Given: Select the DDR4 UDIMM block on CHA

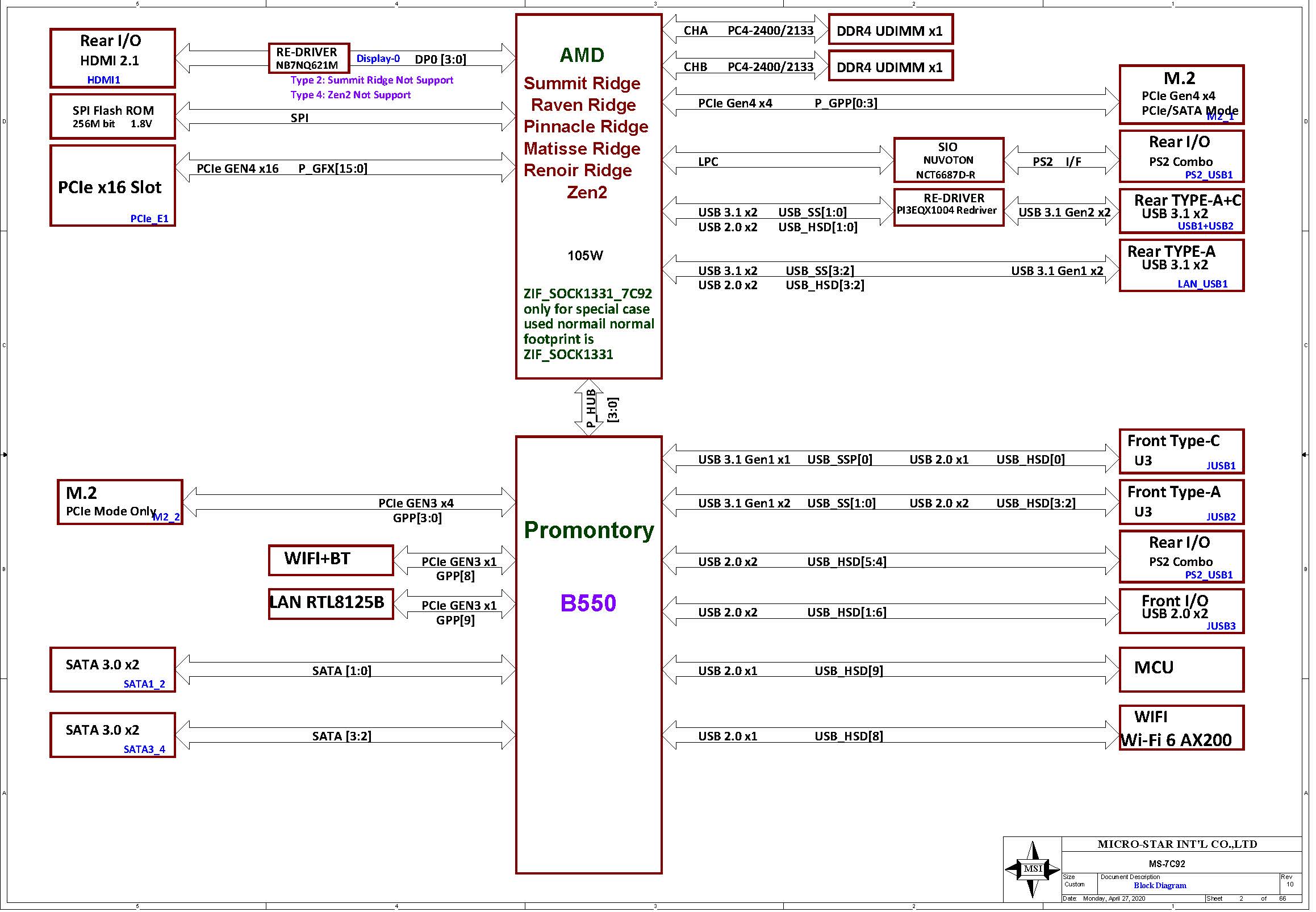Looking at the screenshot, I should [891, 30].
